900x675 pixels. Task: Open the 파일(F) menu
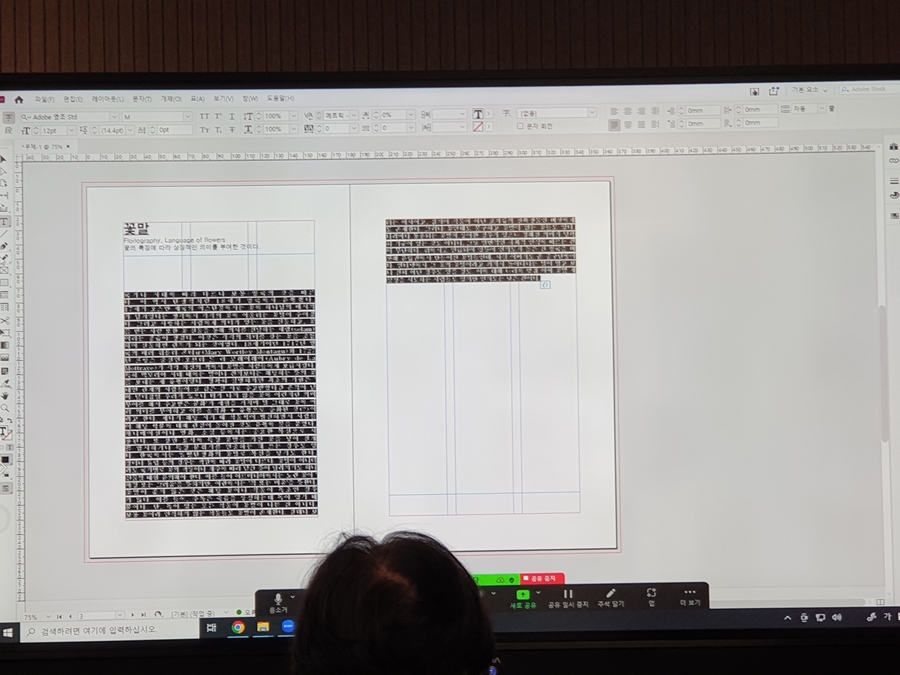[x=44, y=99]
